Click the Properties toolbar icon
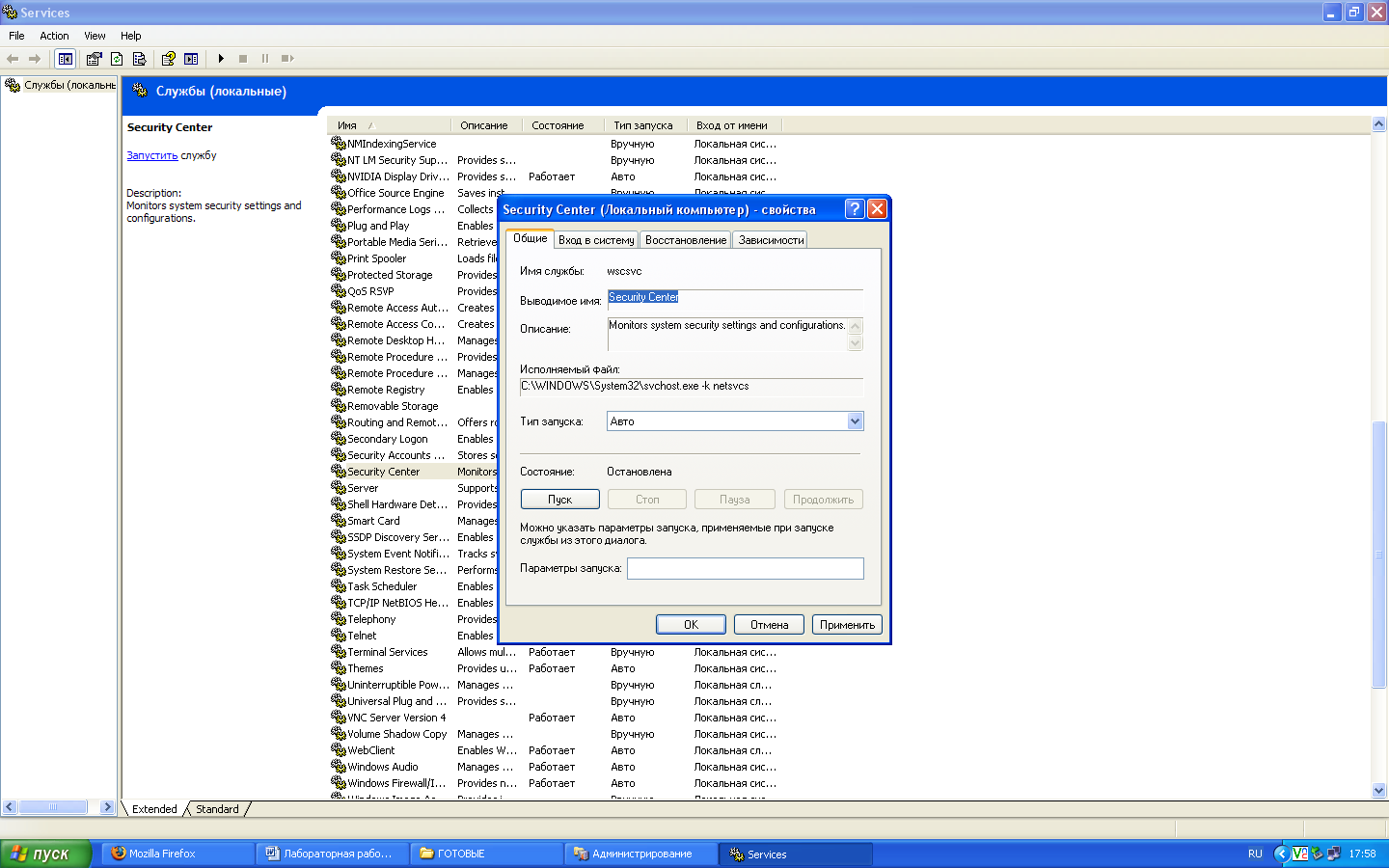Screen dimensions: 1389x868 pyautogui.click(x=94, y=59)
